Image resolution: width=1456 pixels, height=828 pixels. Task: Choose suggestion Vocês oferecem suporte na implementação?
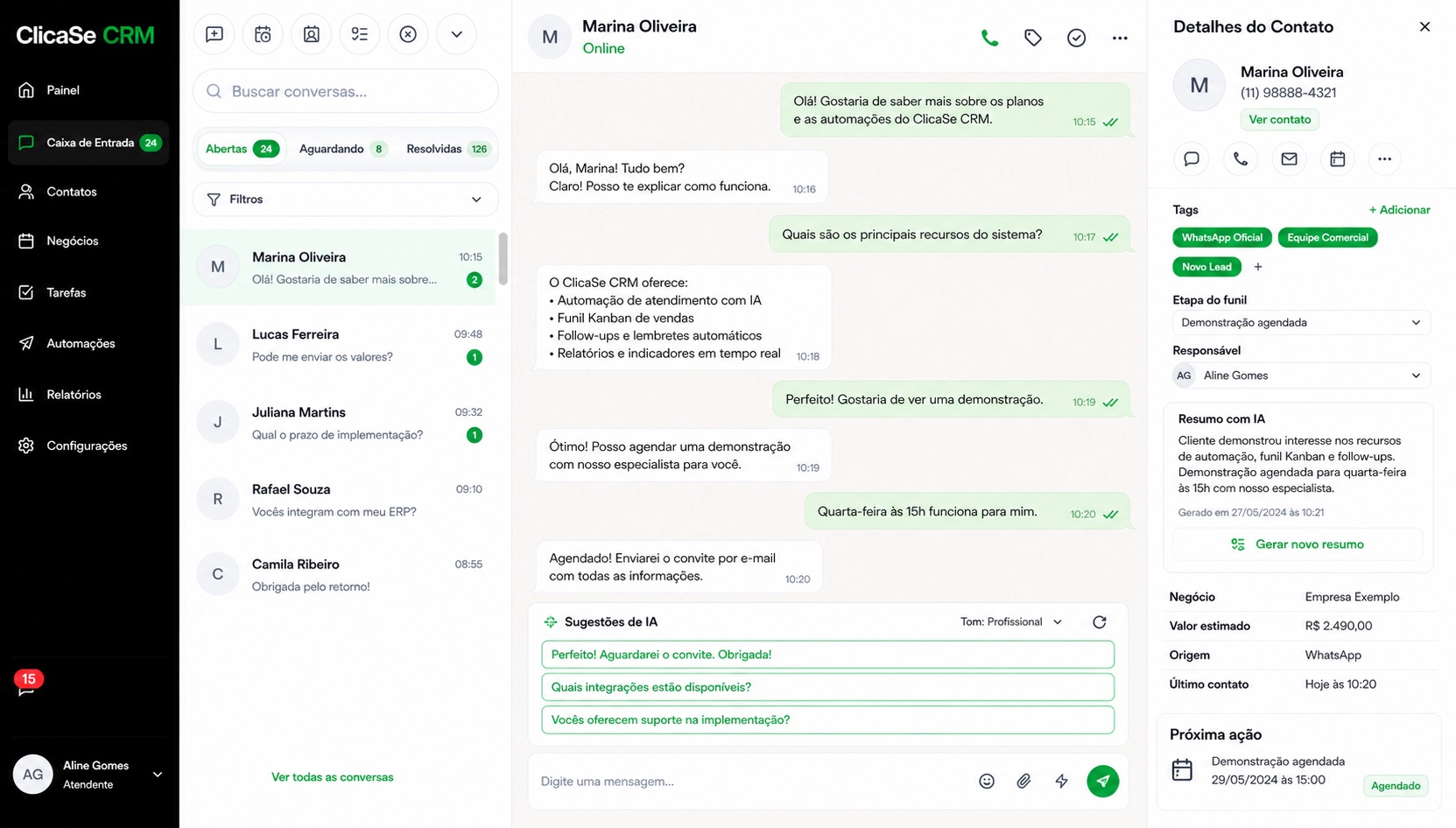click(828, 719)
